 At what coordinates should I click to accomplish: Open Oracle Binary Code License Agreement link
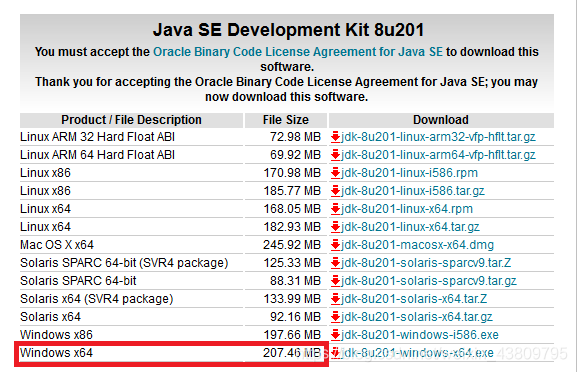298,52
